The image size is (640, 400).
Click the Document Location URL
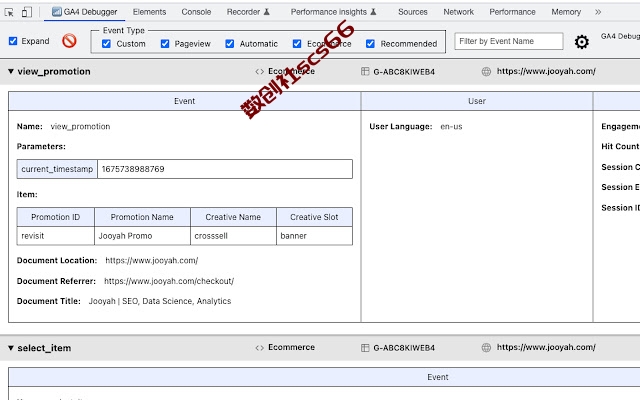pos(152,260)
